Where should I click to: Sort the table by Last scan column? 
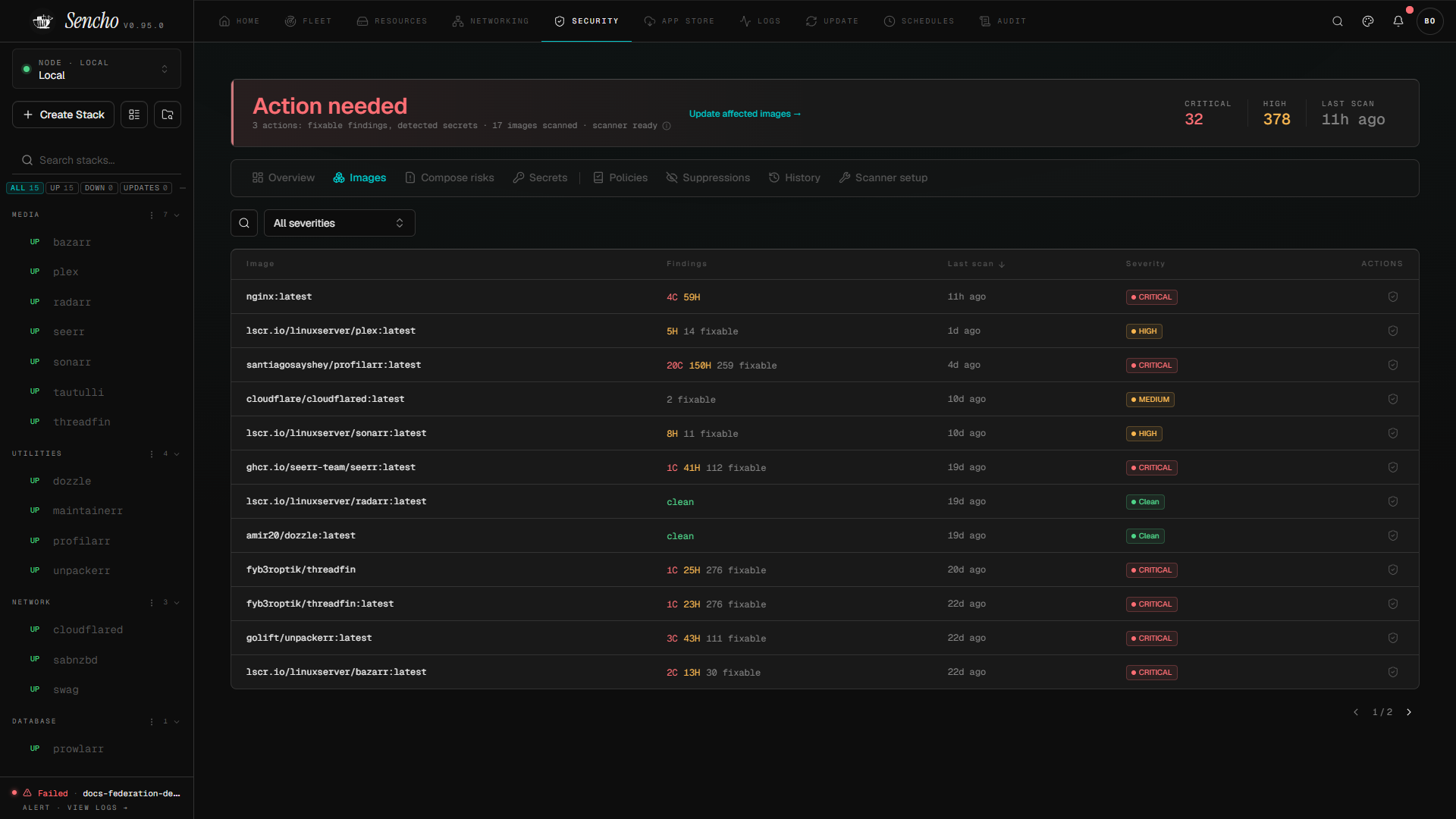(976, 264)
